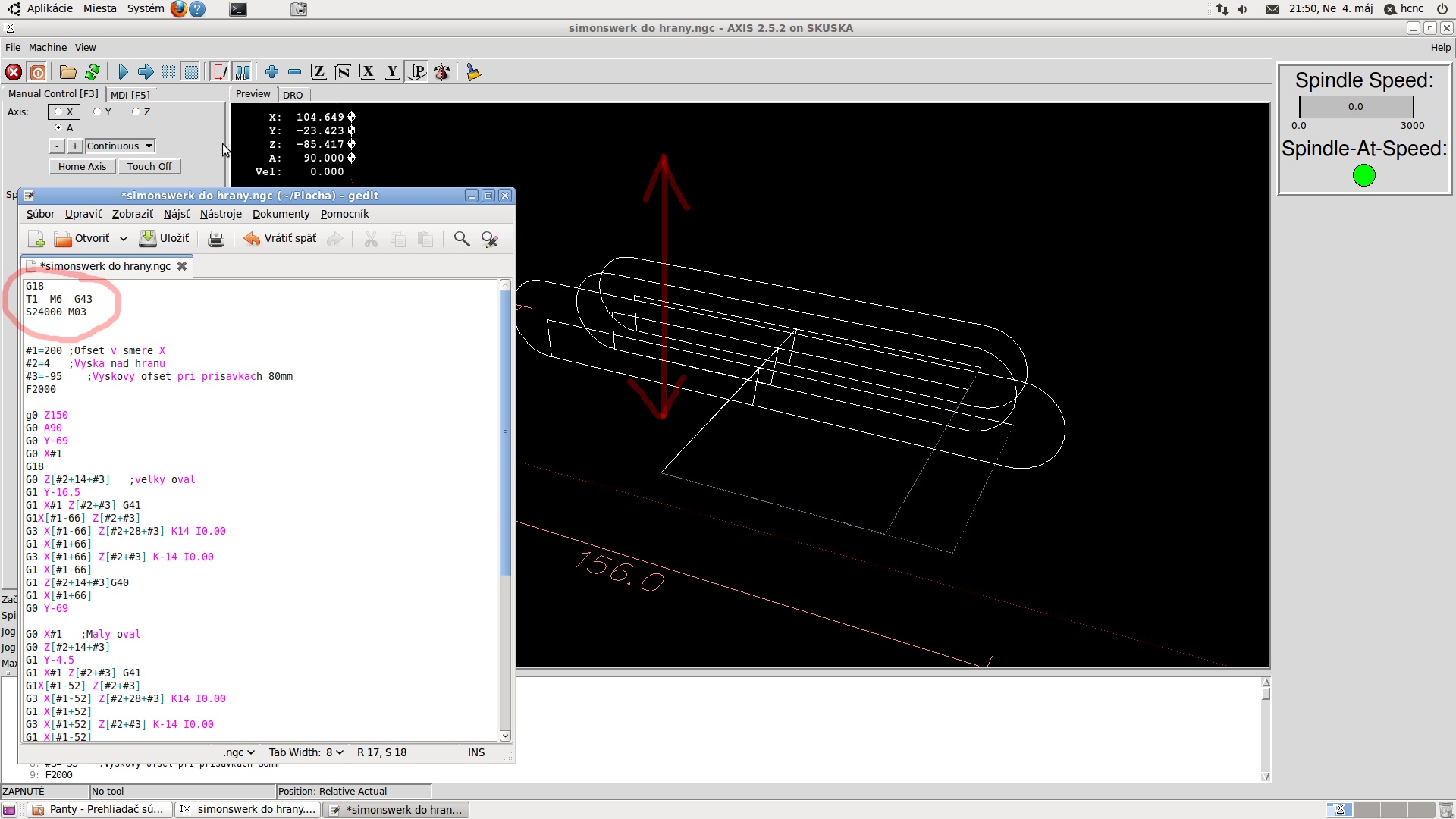
Task: Expand the Tab Width dropdown
Action: [306, 752]
